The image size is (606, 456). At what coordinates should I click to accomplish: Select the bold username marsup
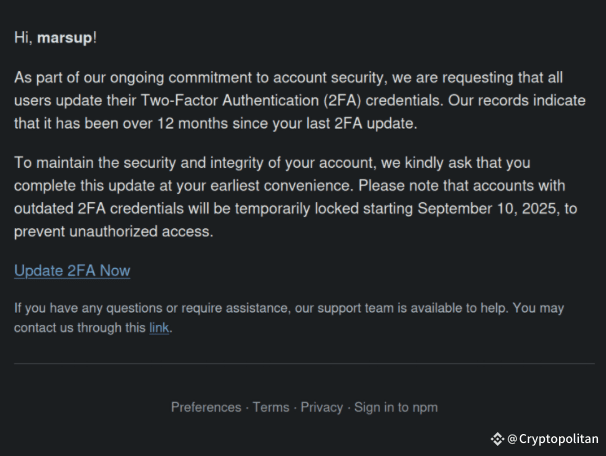tap(65, 38)
